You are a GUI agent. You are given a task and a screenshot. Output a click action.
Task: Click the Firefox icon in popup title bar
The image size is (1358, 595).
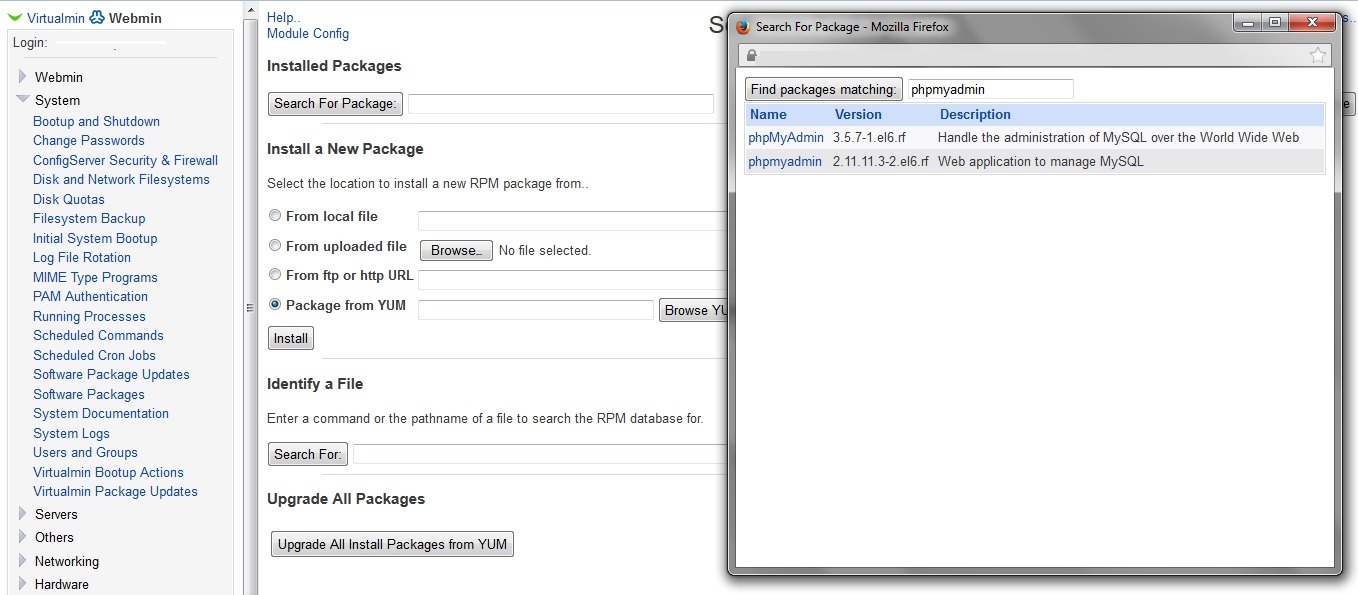coord(743,27)
